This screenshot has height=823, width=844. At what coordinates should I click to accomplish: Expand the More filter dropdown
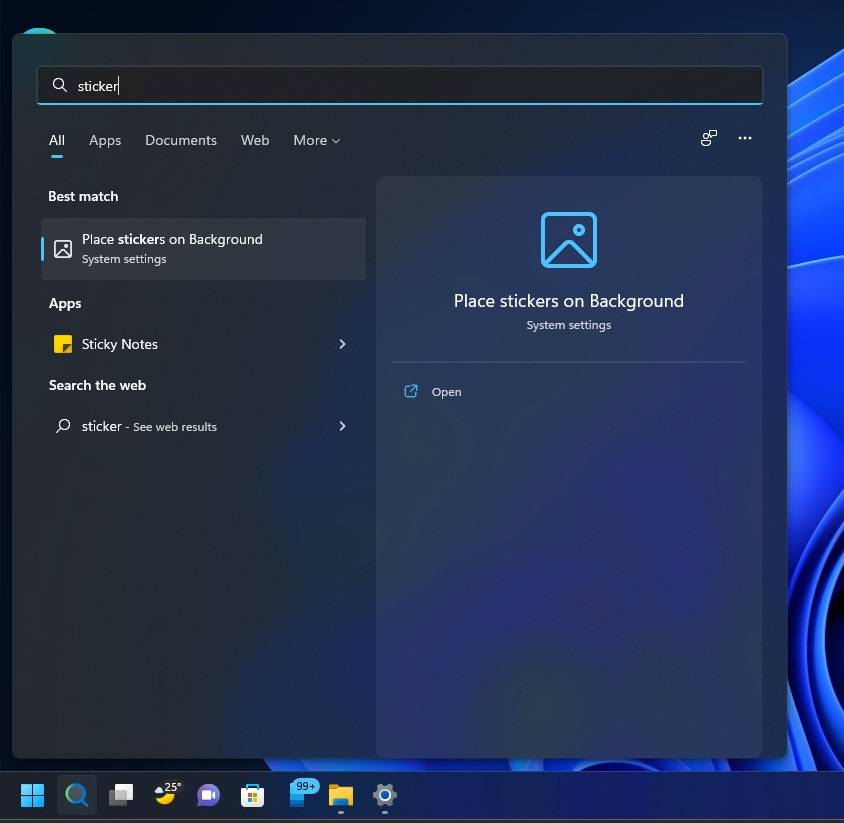point(316,140)
